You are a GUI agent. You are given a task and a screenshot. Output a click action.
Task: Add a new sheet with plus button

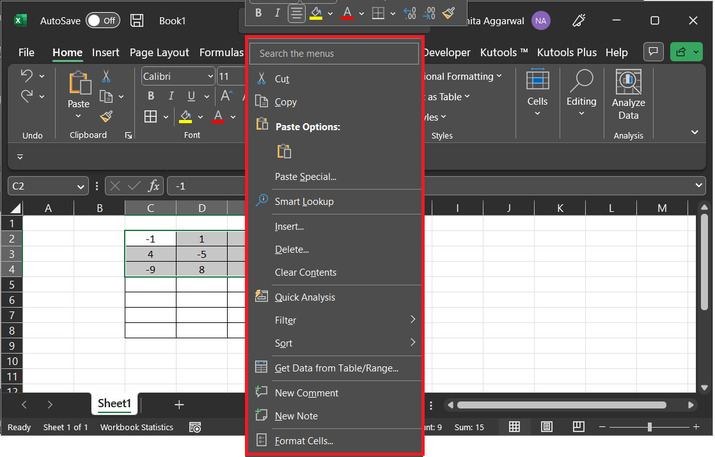179,405
